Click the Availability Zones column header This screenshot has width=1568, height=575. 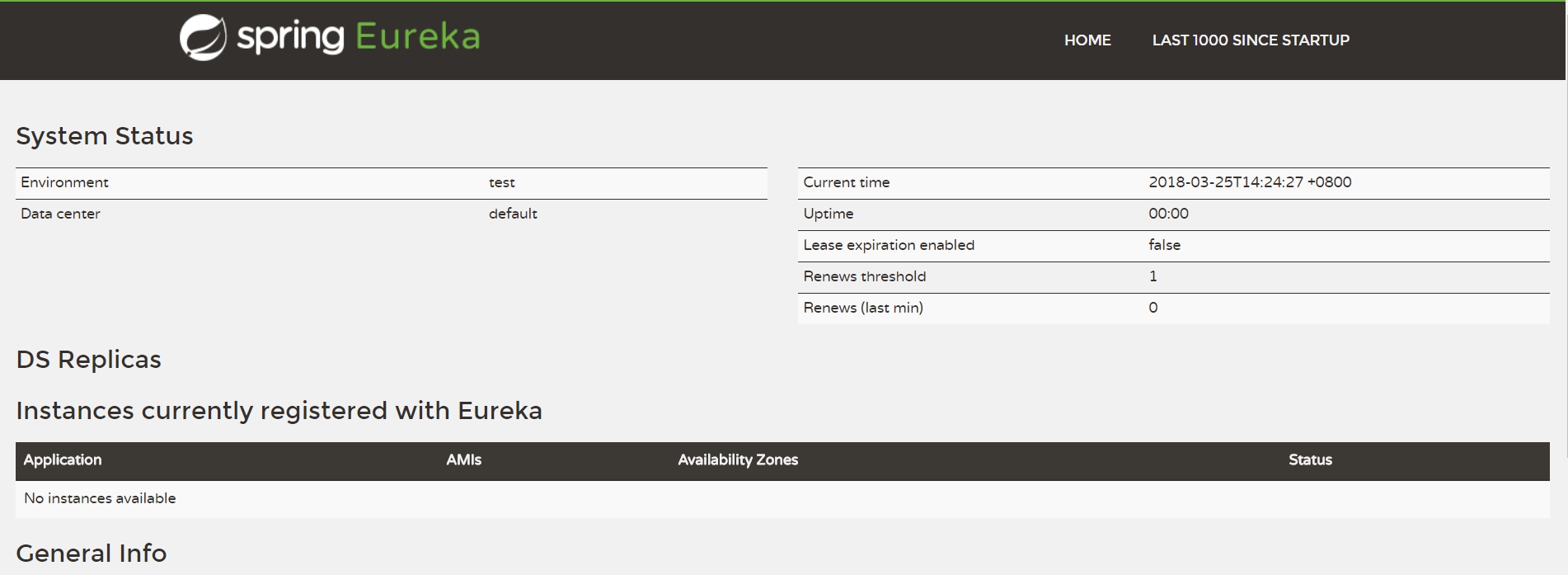(x=738, y=460)
